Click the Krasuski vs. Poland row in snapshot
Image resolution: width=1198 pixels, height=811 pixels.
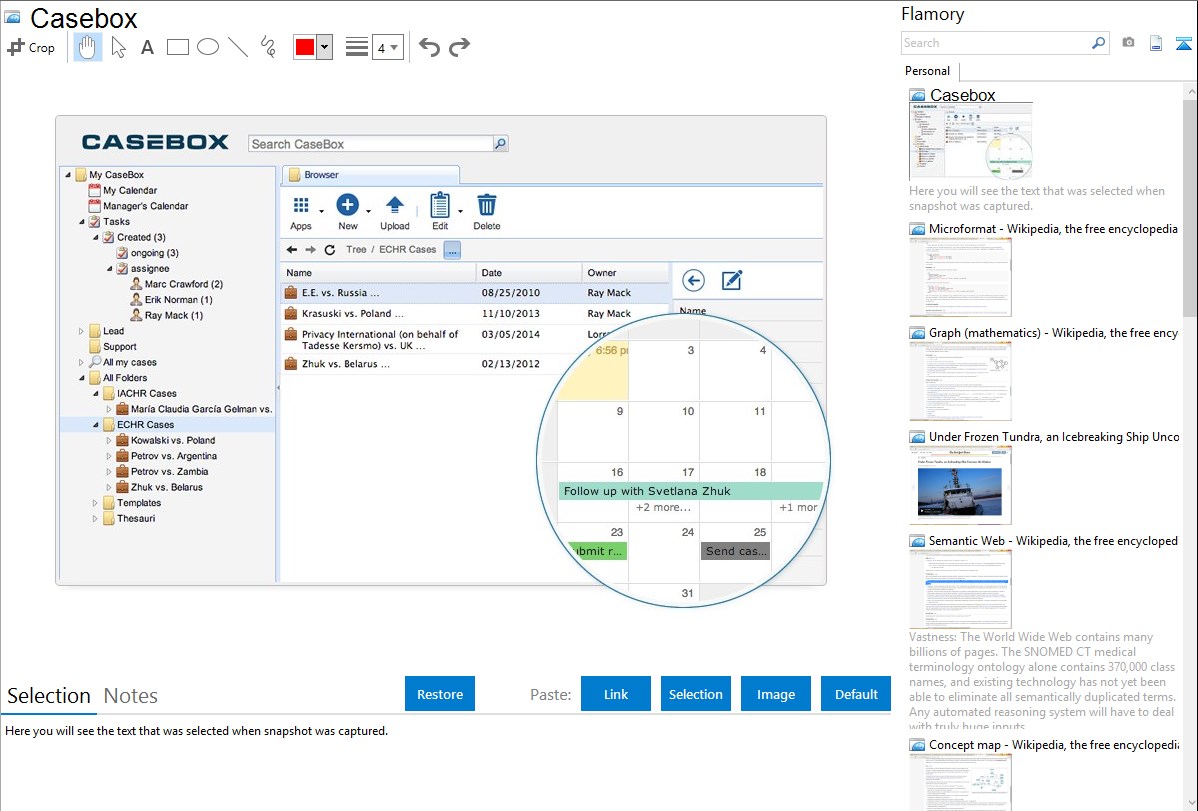(475, 313)
